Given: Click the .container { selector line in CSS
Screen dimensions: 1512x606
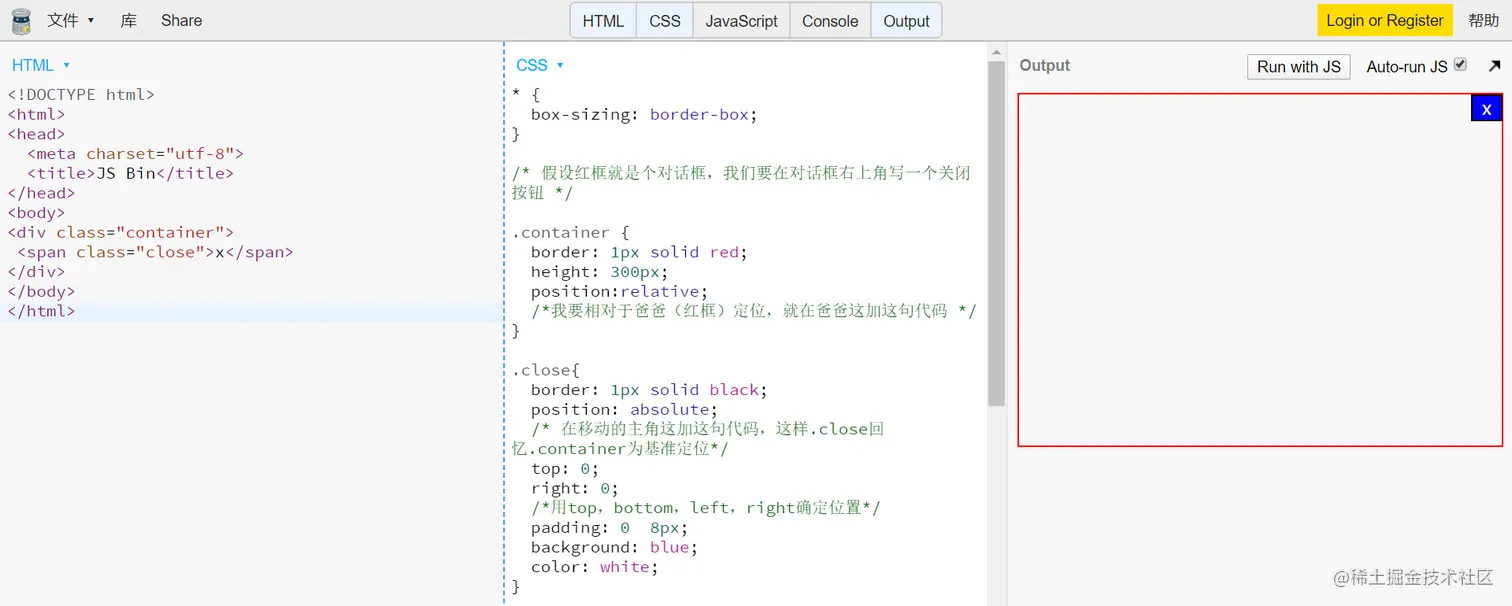Looking at the screenshot, I should point(570,232).
